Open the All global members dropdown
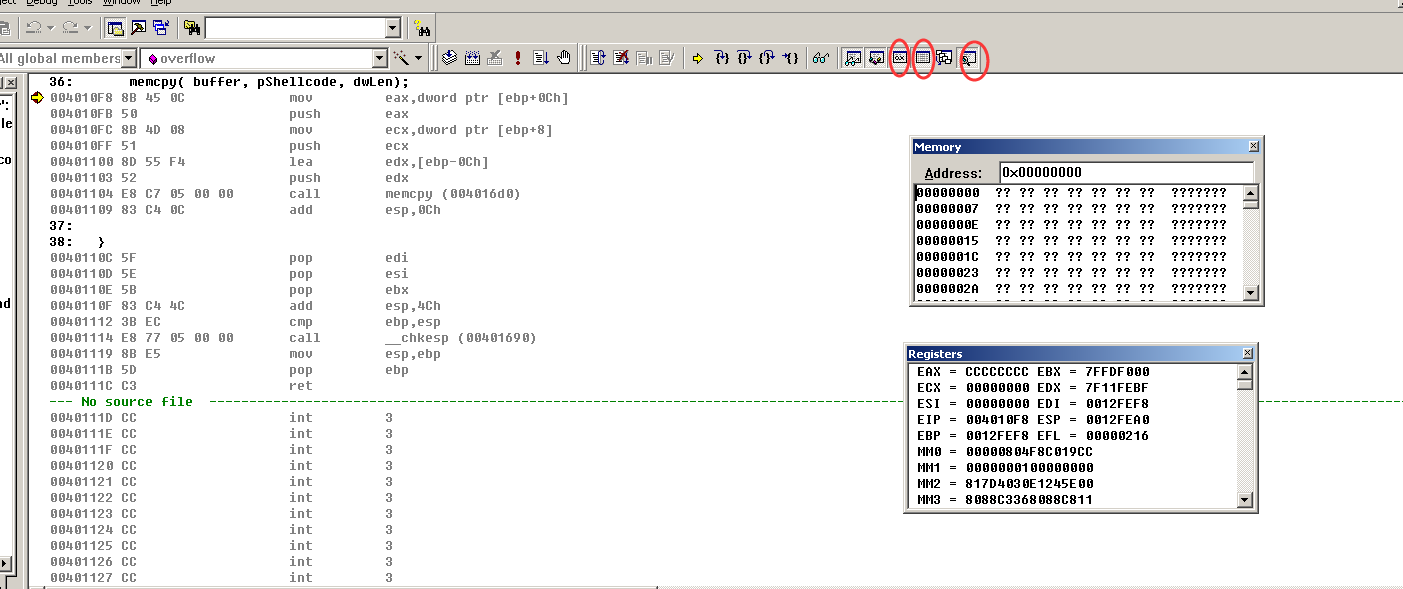 pos(128,59)
